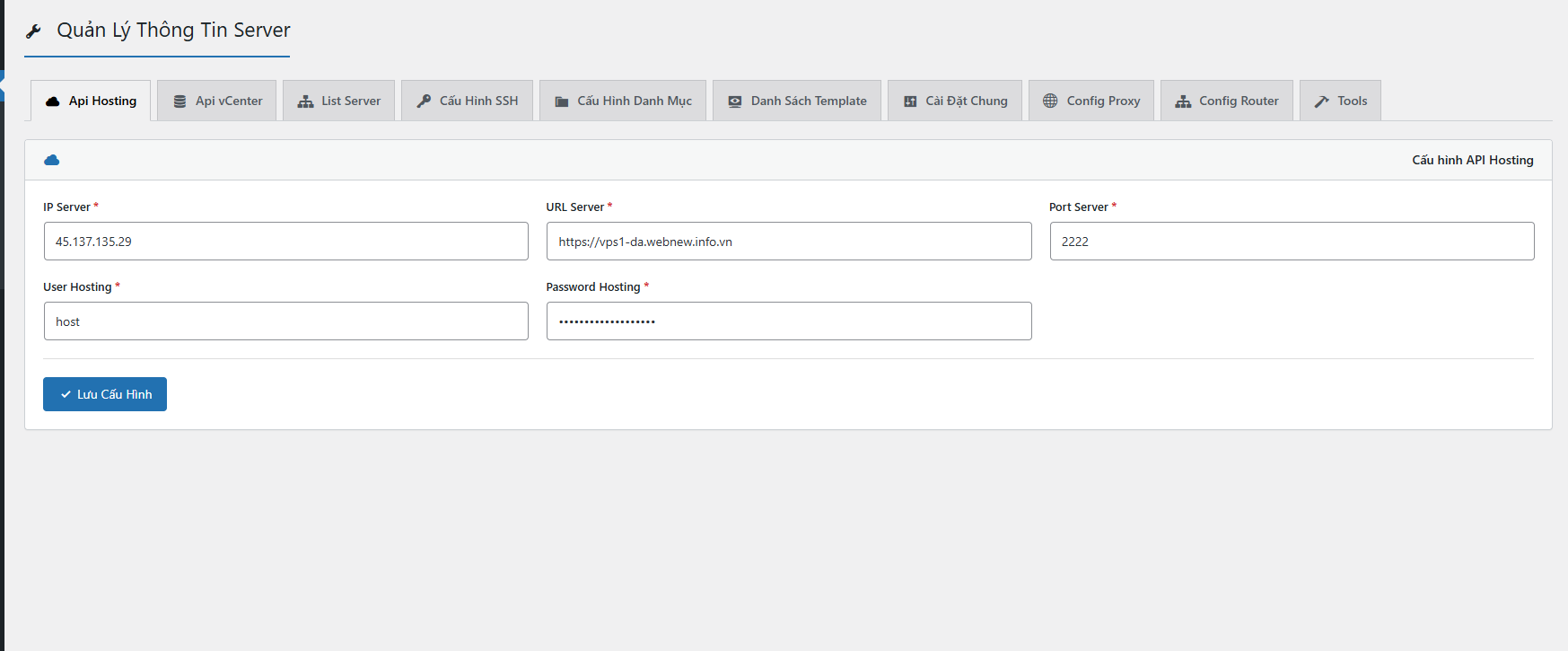Open the List Server tab
The width and height of the screenshot is (1568, 651).
coord(338,101)
